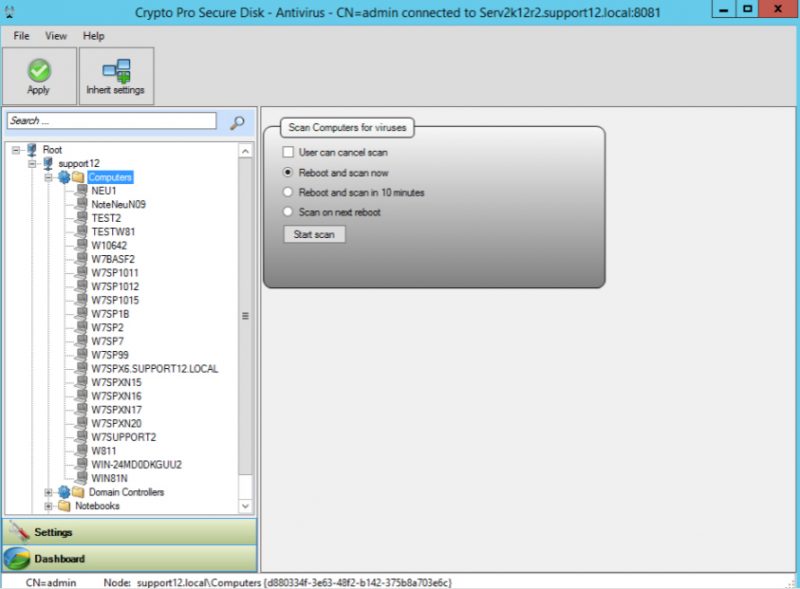Viewport: 800px width, 589px height.
Task: Select the Scan on next reboot option
Action: coord(288,211)
